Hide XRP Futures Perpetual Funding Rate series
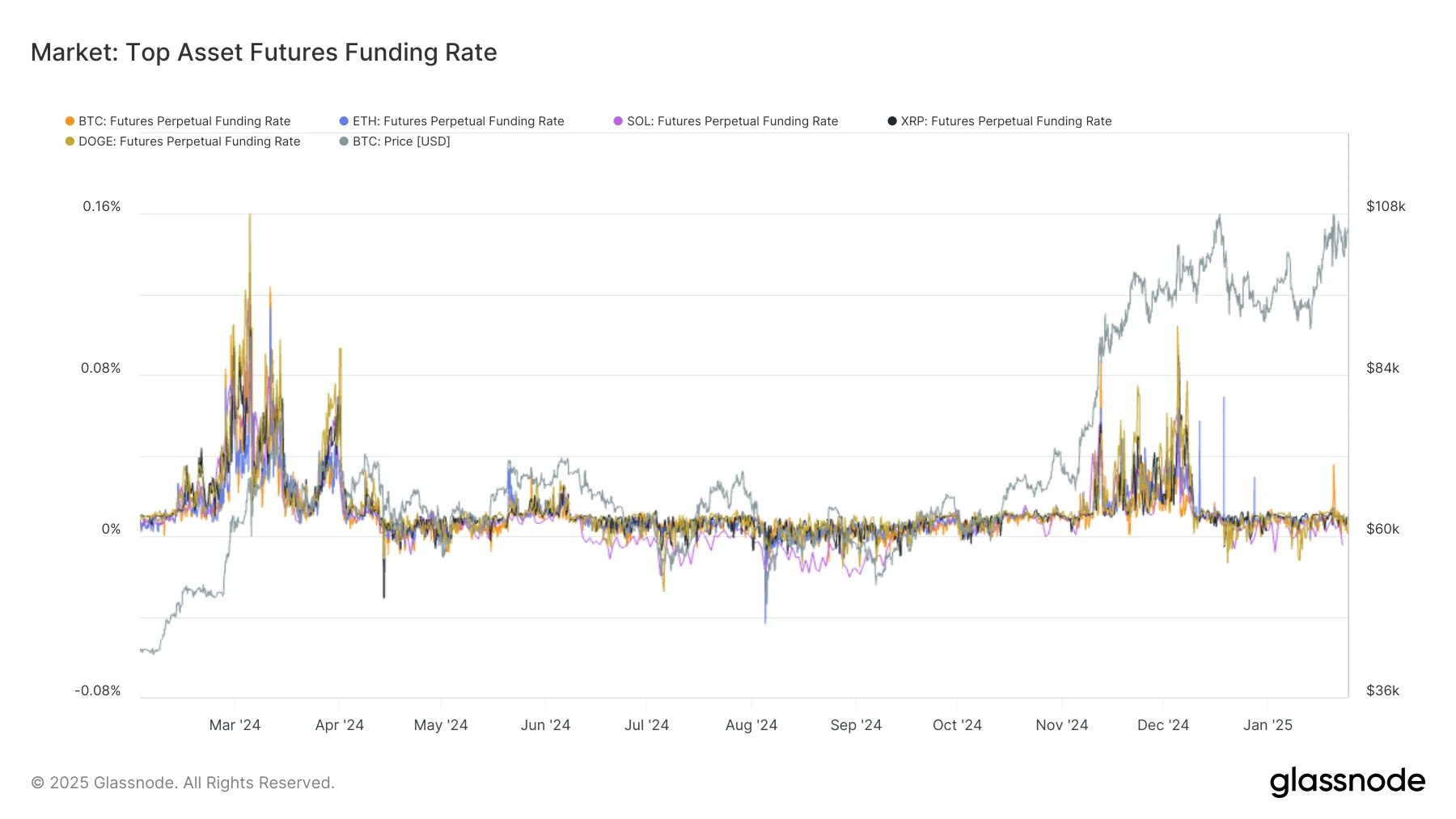 coord(1005,121)
